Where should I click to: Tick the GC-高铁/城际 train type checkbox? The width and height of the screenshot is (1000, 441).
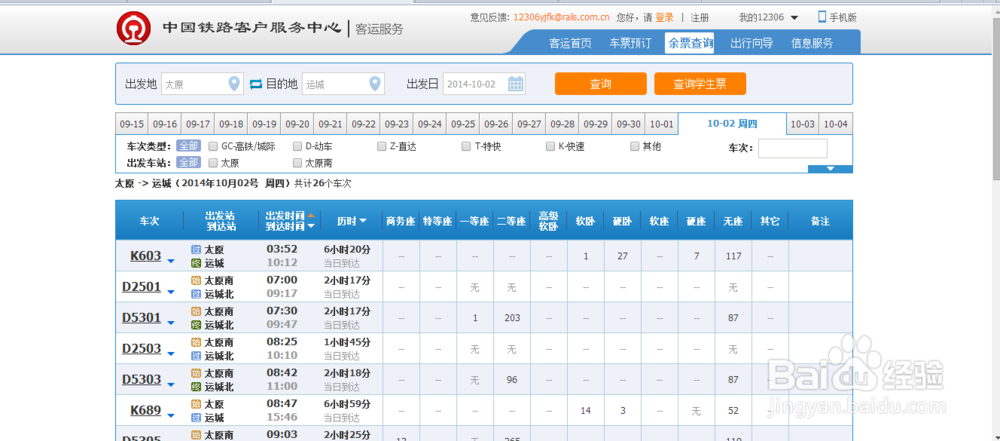pyautogui.click(x=213, y=146)
